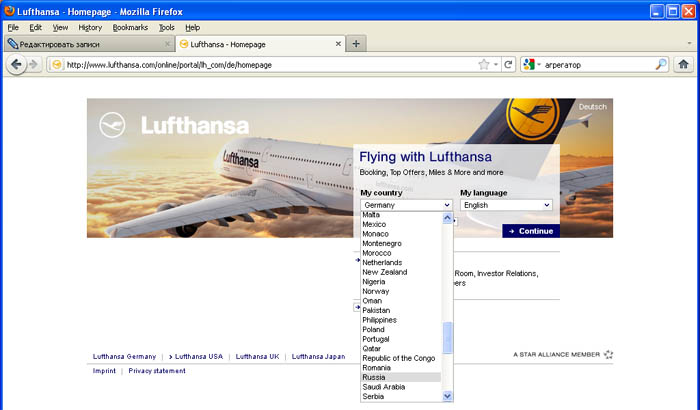Click country list scroll down arrow
The image size is (700, 410).
point(447,396)
